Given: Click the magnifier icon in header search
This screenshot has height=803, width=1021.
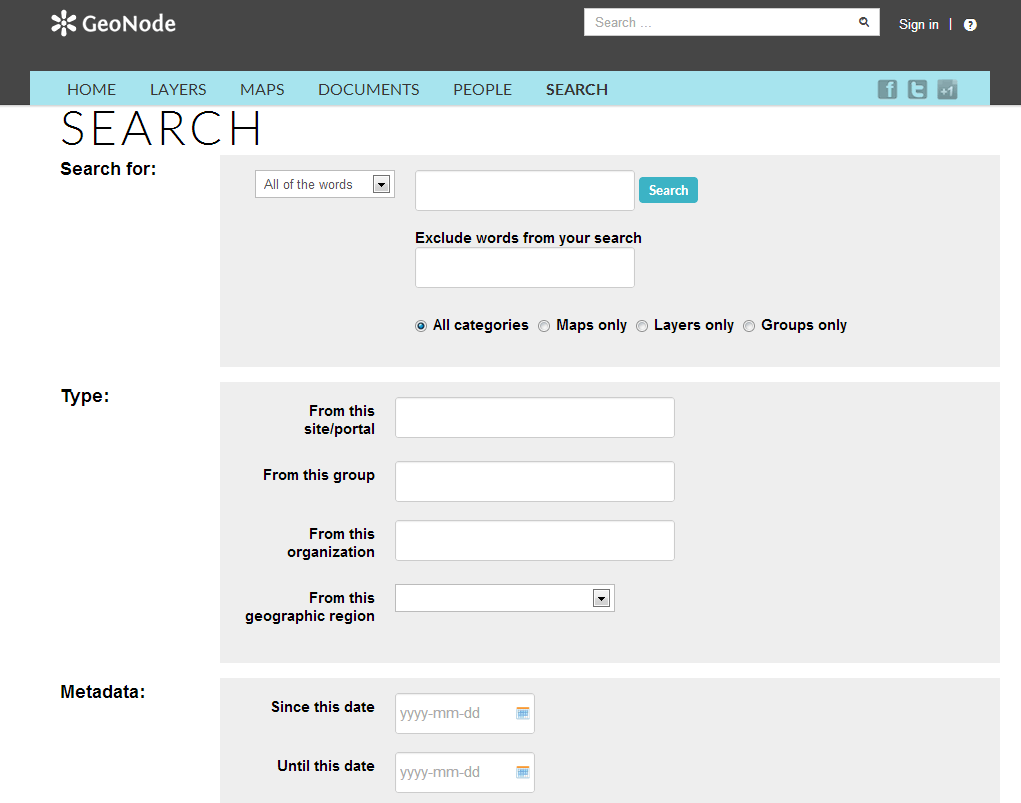Looking at the screenshot, I should (x=864, y=22).
